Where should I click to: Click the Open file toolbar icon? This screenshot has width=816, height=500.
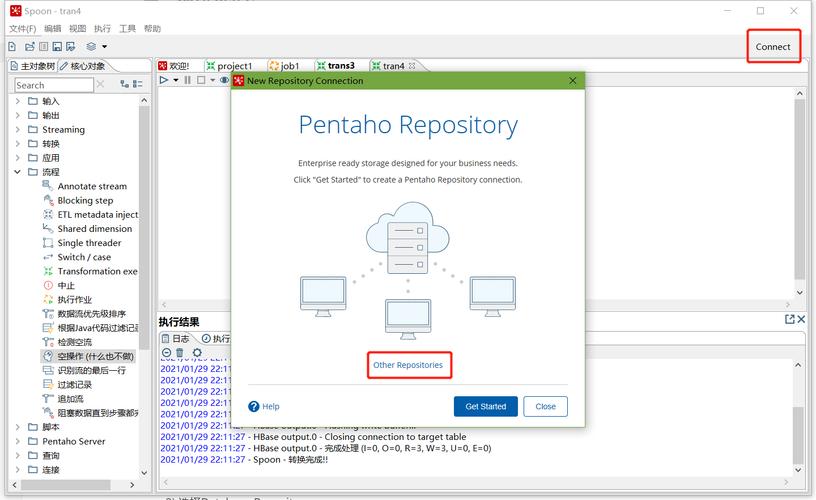click(x=30, y=46)
